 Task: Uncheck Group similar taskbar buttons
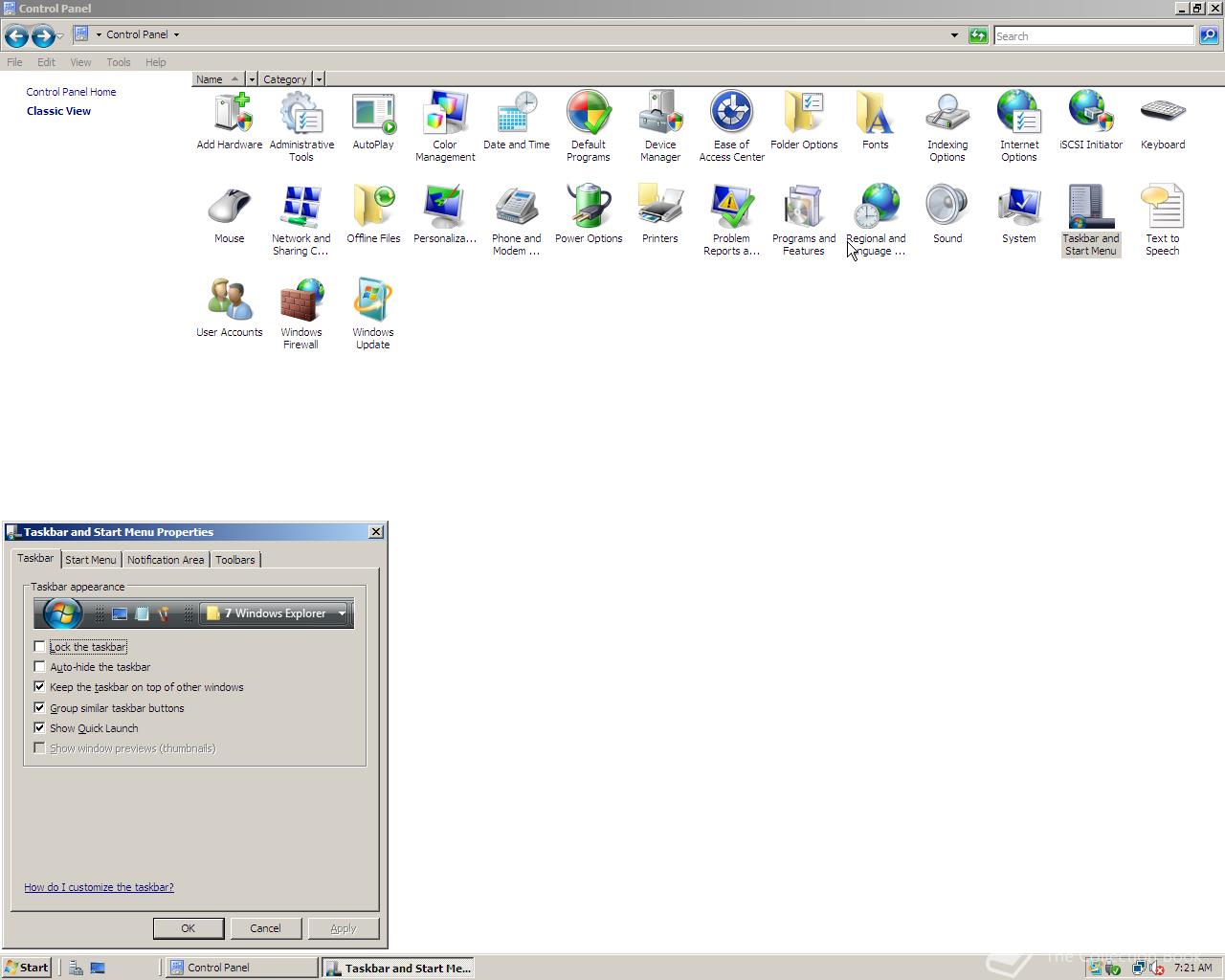(39, 708)
